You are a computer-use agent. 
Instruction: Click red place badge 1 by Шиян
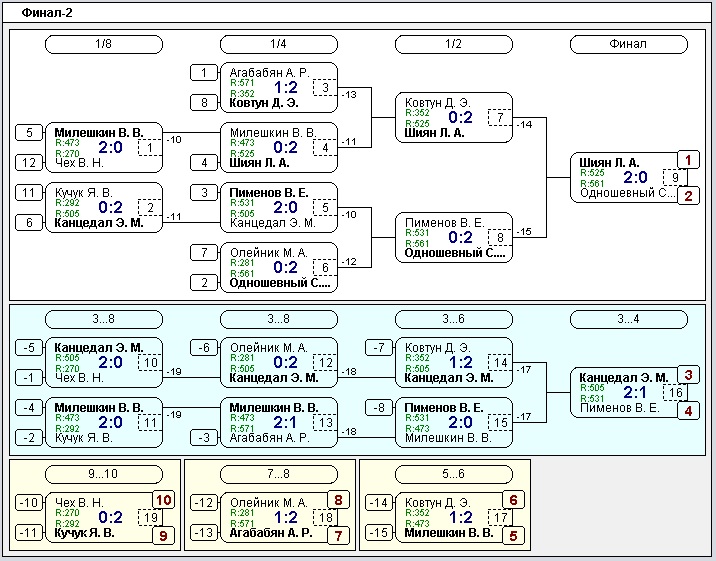point(688,160)
